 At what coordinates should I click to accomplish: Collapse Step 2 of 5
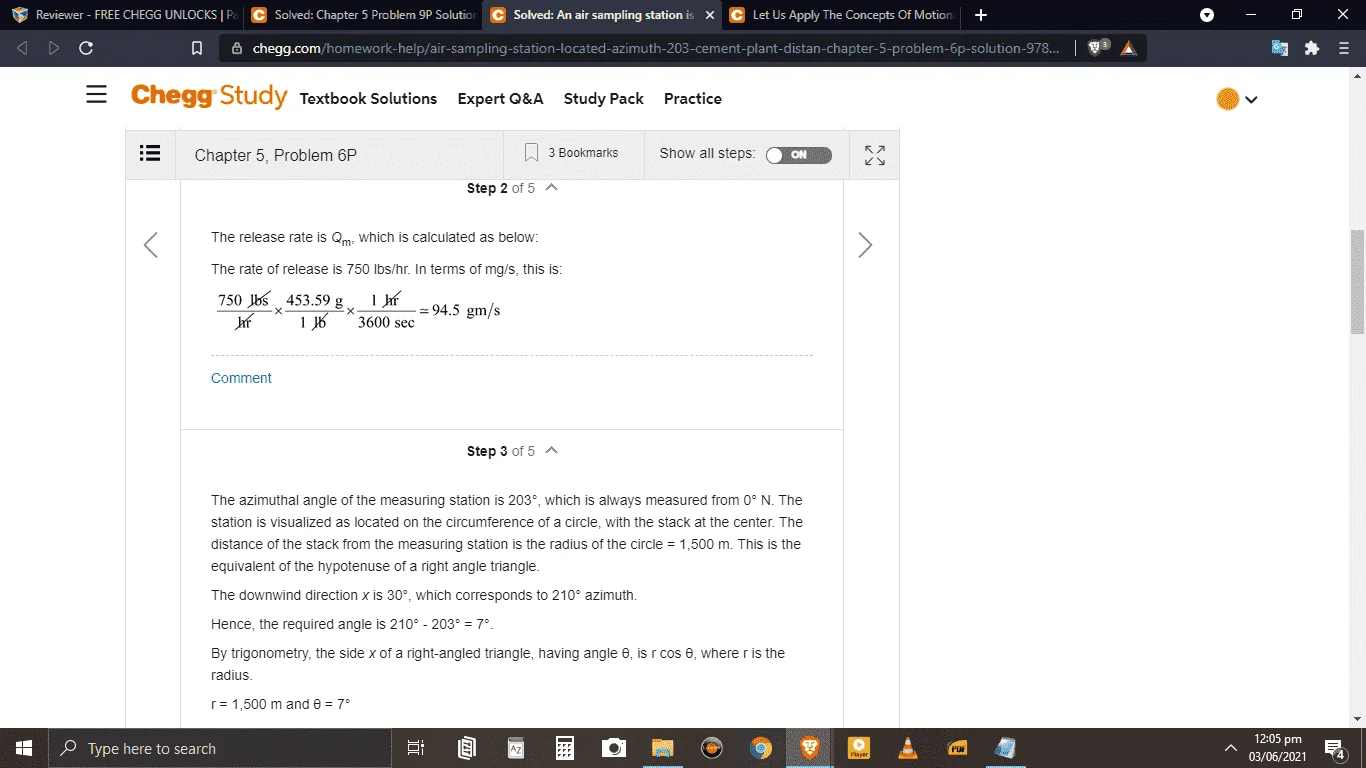[x=551, y=187]
